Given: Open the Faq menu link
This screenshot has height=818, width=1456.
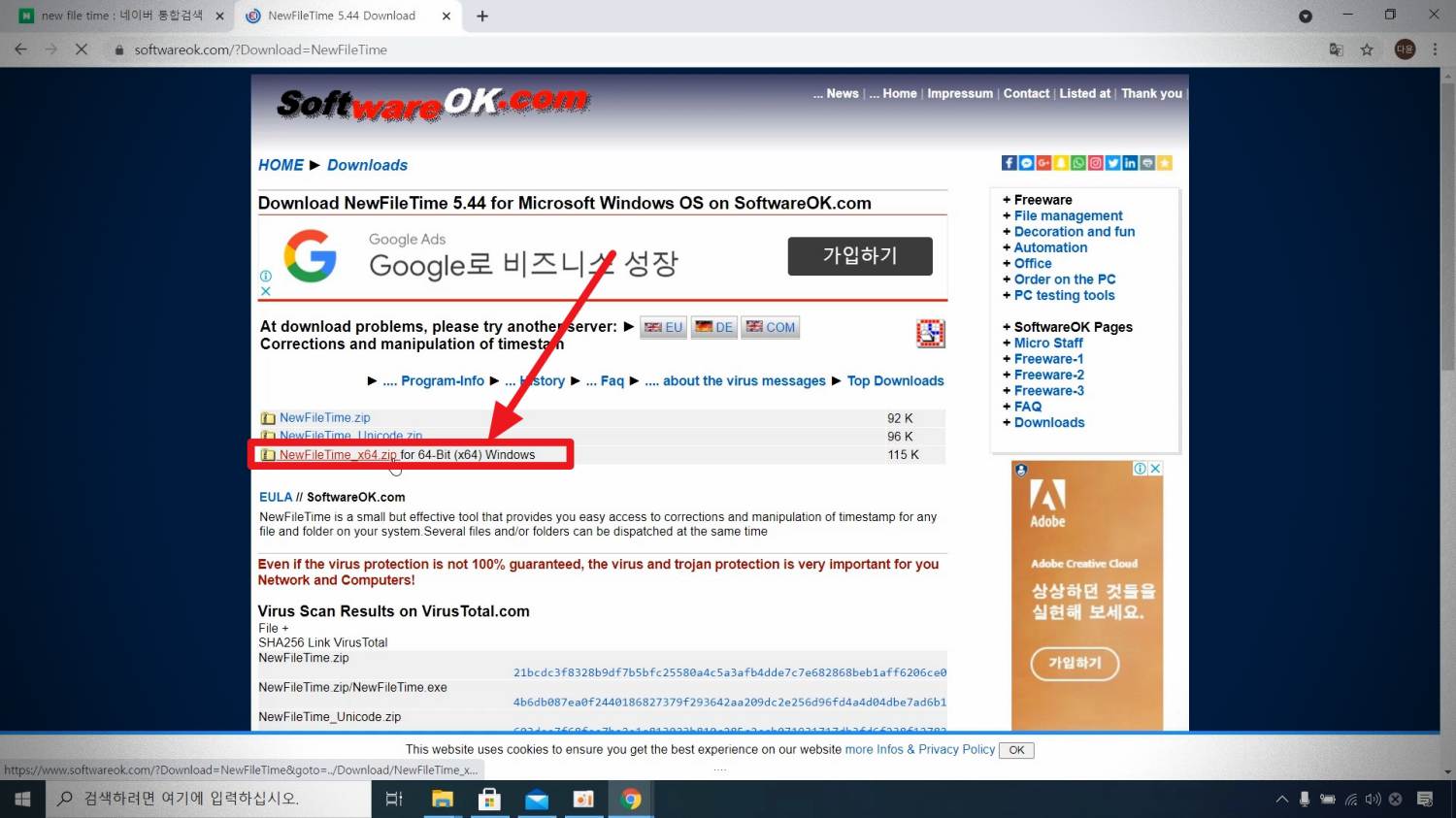Looking at the screenshot, I should [612, 381].
